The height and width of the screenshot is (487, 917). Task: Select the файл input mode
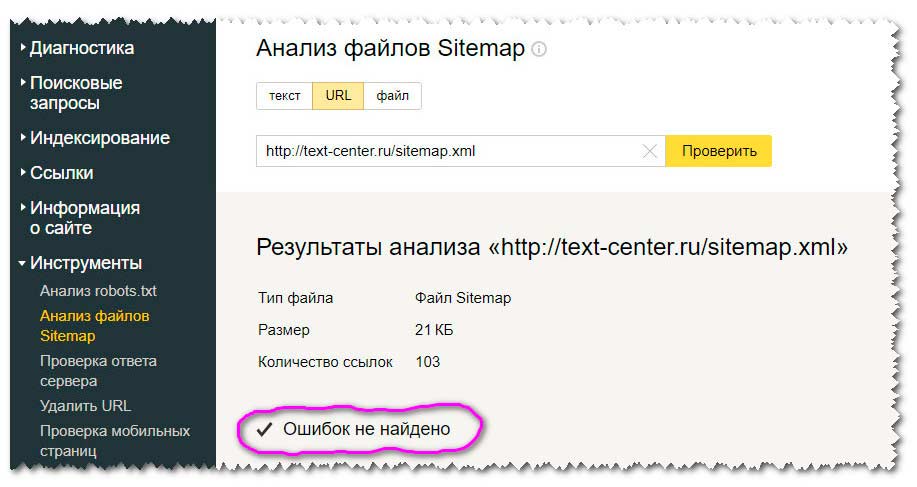pyautogui.click(x=392, y=96)
